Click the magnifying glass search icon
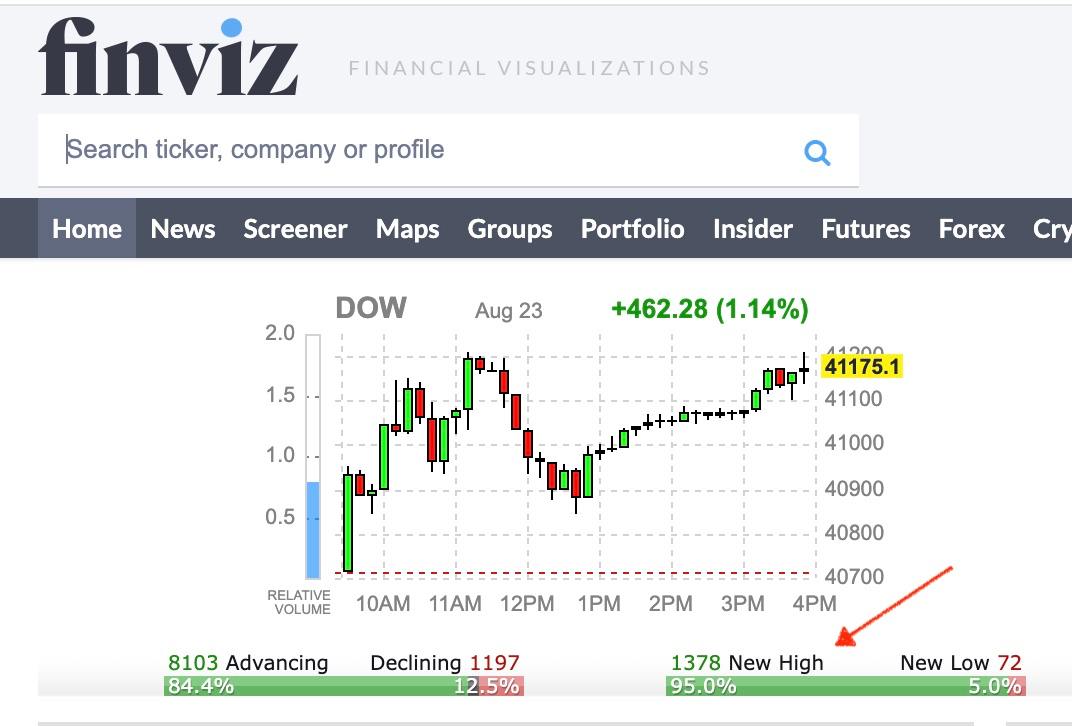 point(817,152)
